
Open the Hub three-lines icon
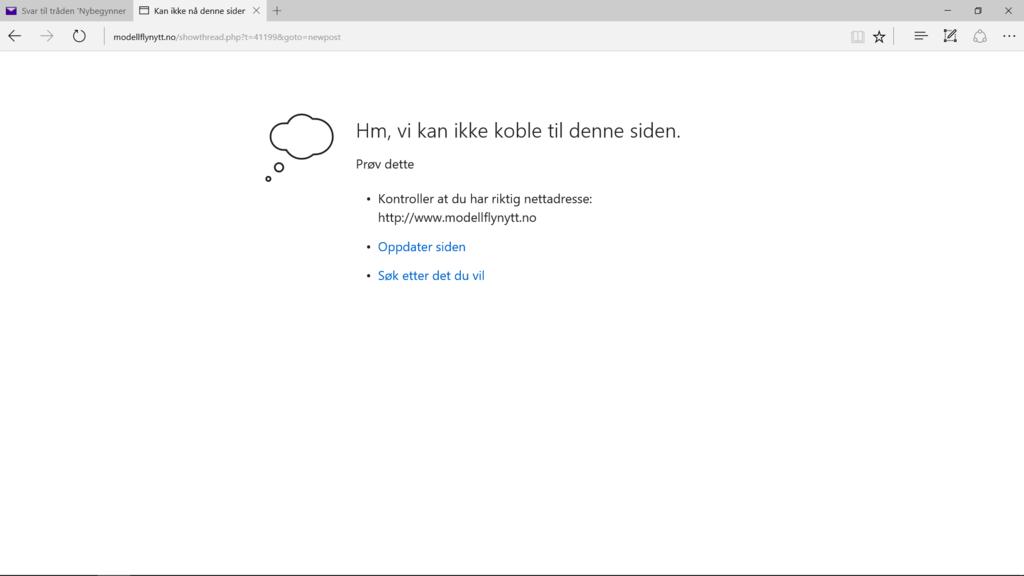[x=921, y=36]
